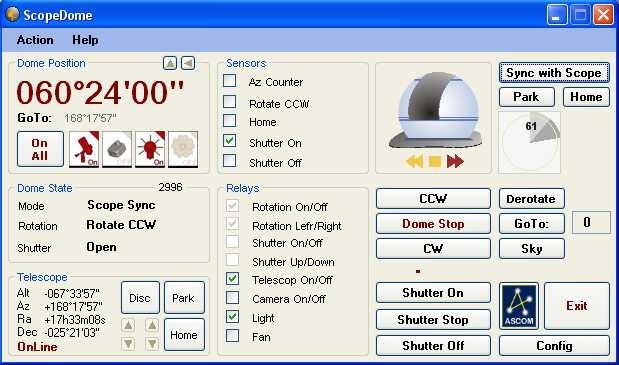Click the yellow rewind arrows under dome
This screenshot has height=365, width=619.
(x=415, y=161)
